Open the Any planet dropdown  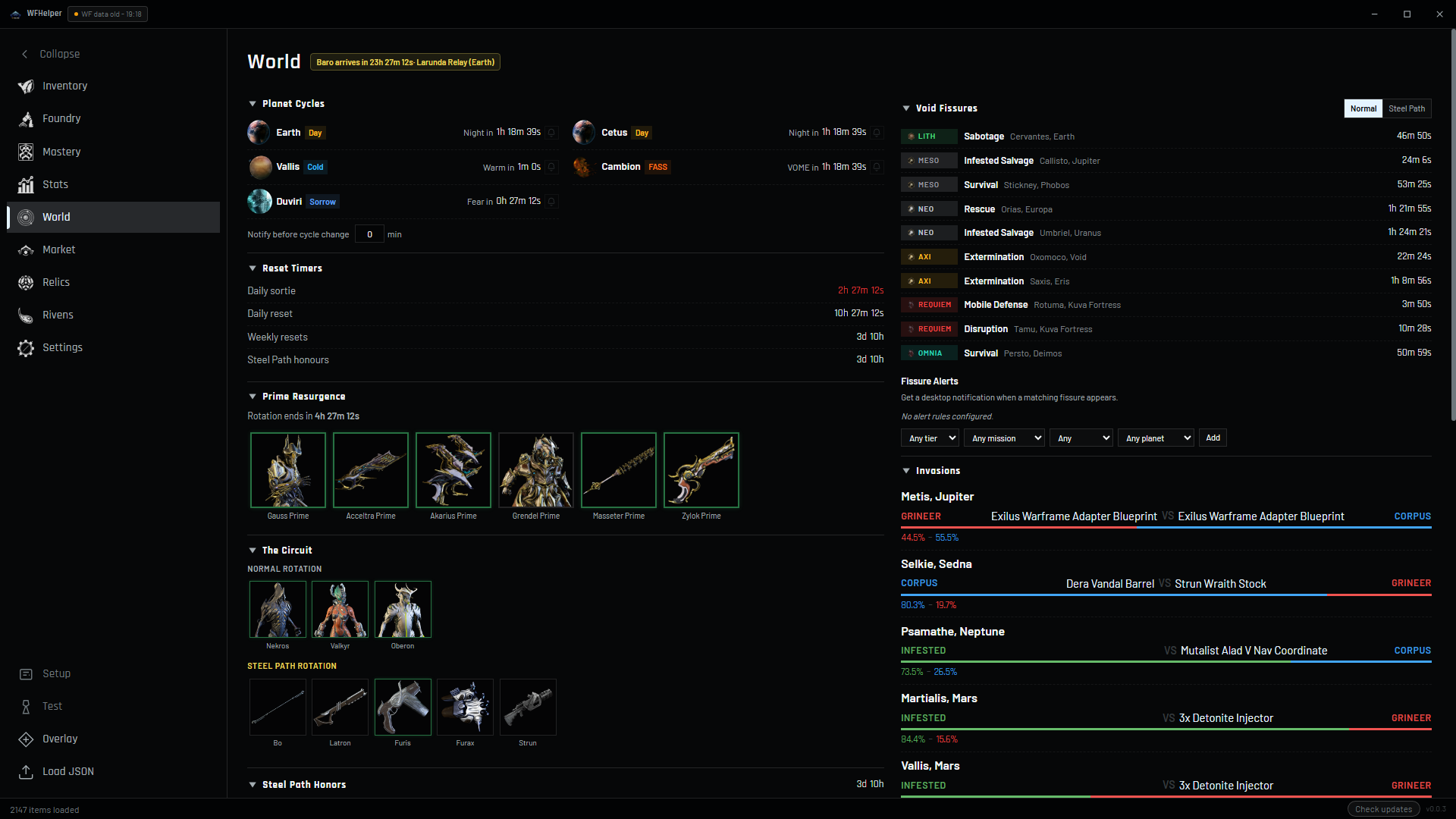tap(1156, 438)
